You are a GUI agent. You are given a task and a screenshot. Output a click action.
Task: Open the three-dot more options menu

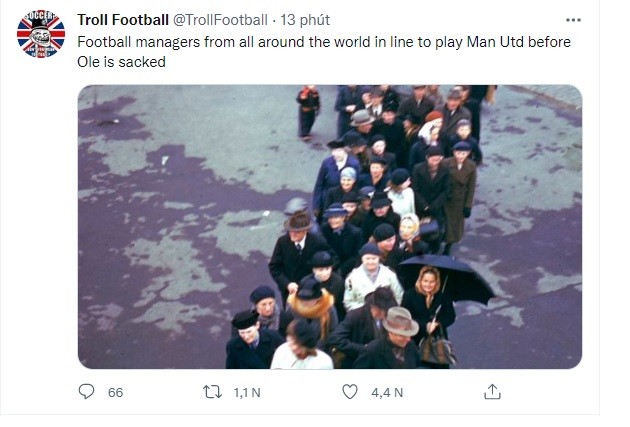point(573,20)
